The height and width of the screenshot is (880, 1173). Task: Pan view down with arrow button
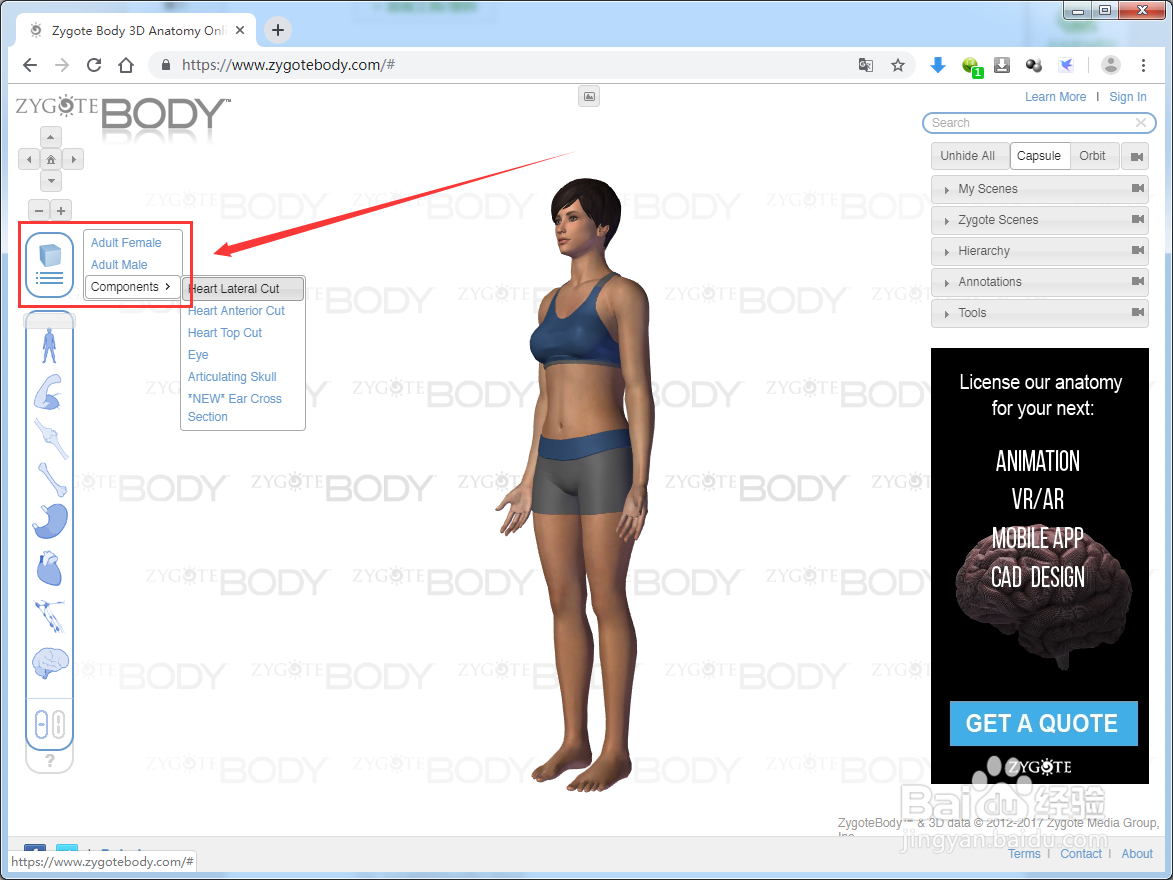51,180
